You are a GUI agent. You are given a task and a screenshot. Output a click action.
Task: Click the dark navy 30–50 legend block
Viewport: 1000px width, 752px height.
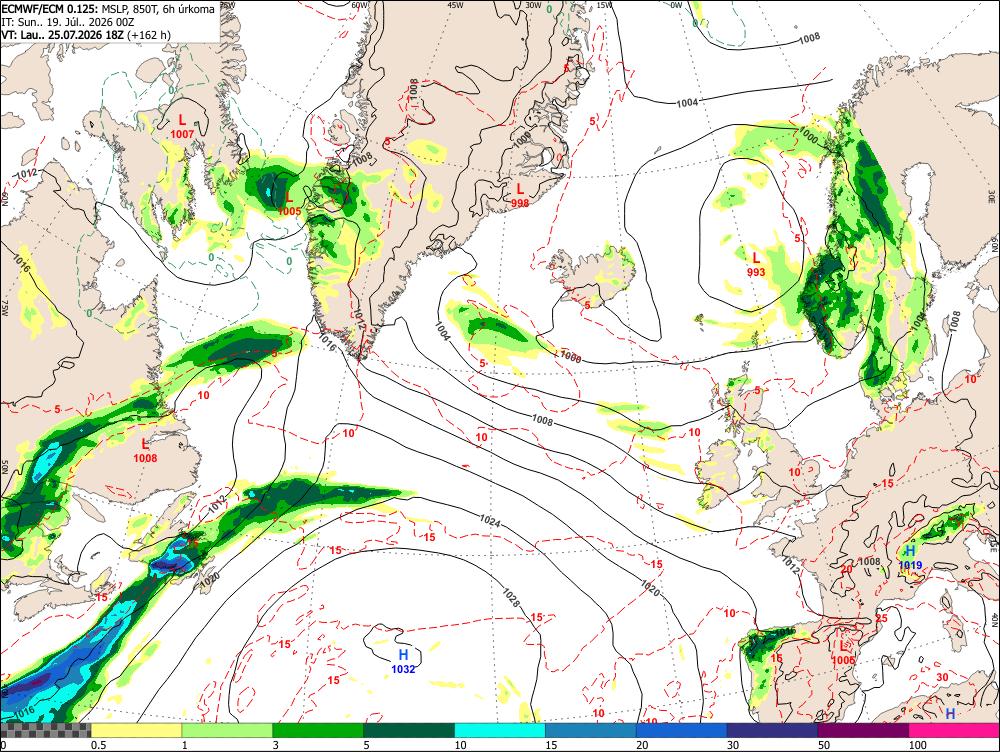click(x=772, y=730)
